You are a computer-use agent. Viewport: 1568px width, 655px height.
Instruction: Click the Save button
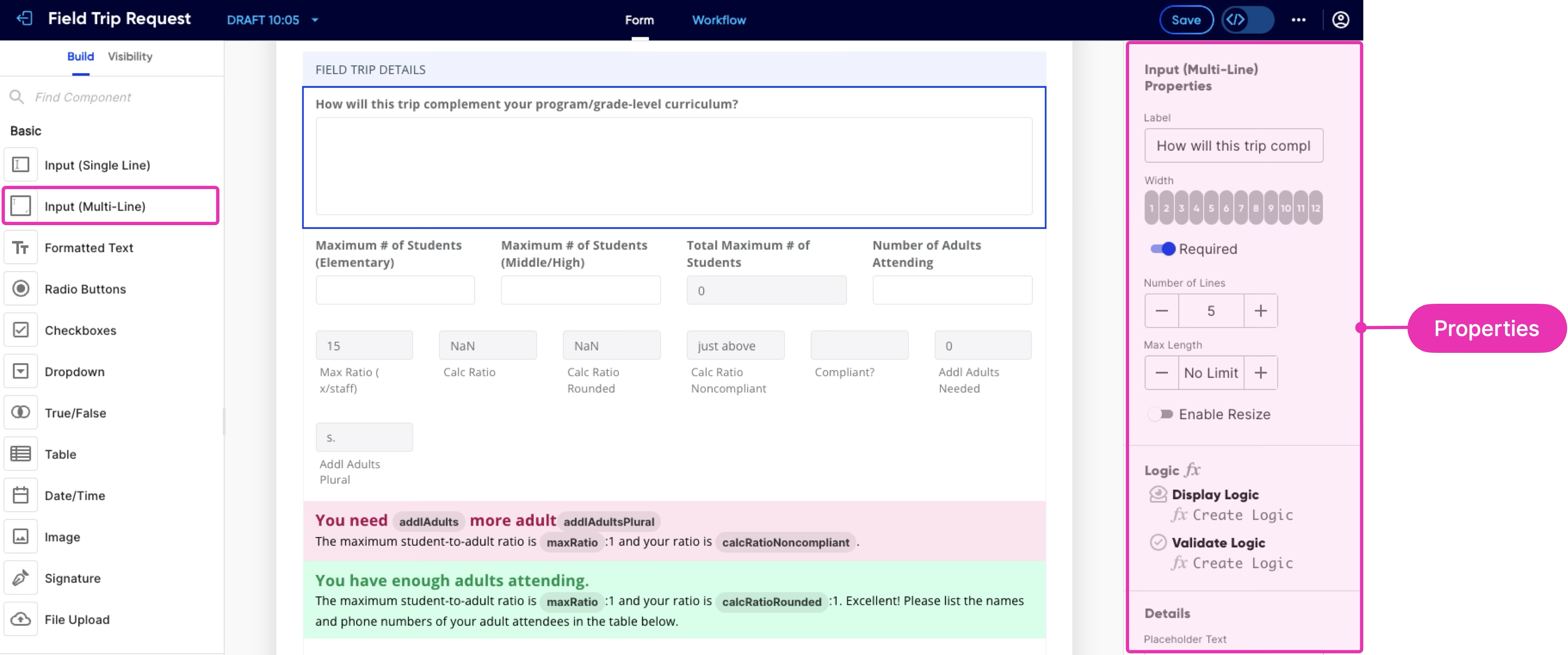(x=1185, y=20)
